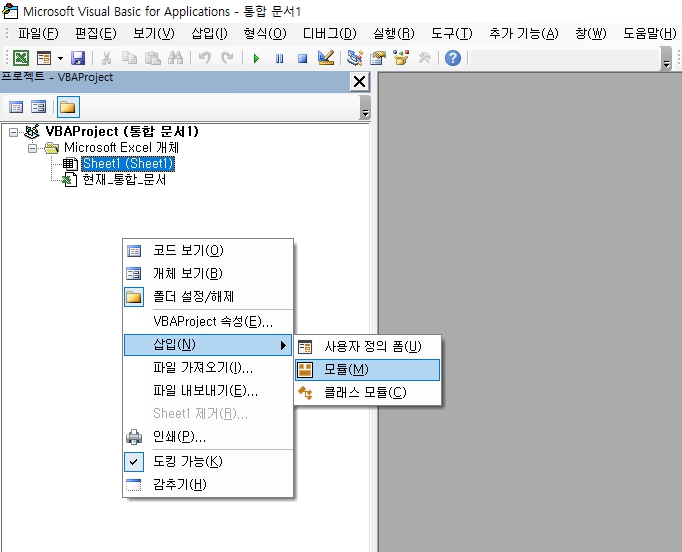Close the Project VBAProject panel
The image size is (682, 552).
pyautogui.click(x=360, y=82)
